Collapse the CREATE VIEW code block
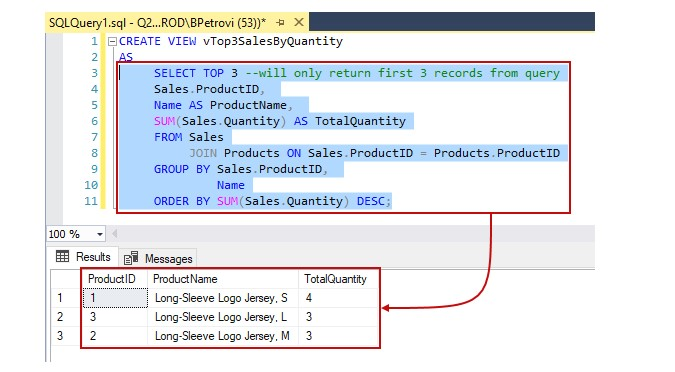This screenshot has width=675, height=372. pos(112,41)
